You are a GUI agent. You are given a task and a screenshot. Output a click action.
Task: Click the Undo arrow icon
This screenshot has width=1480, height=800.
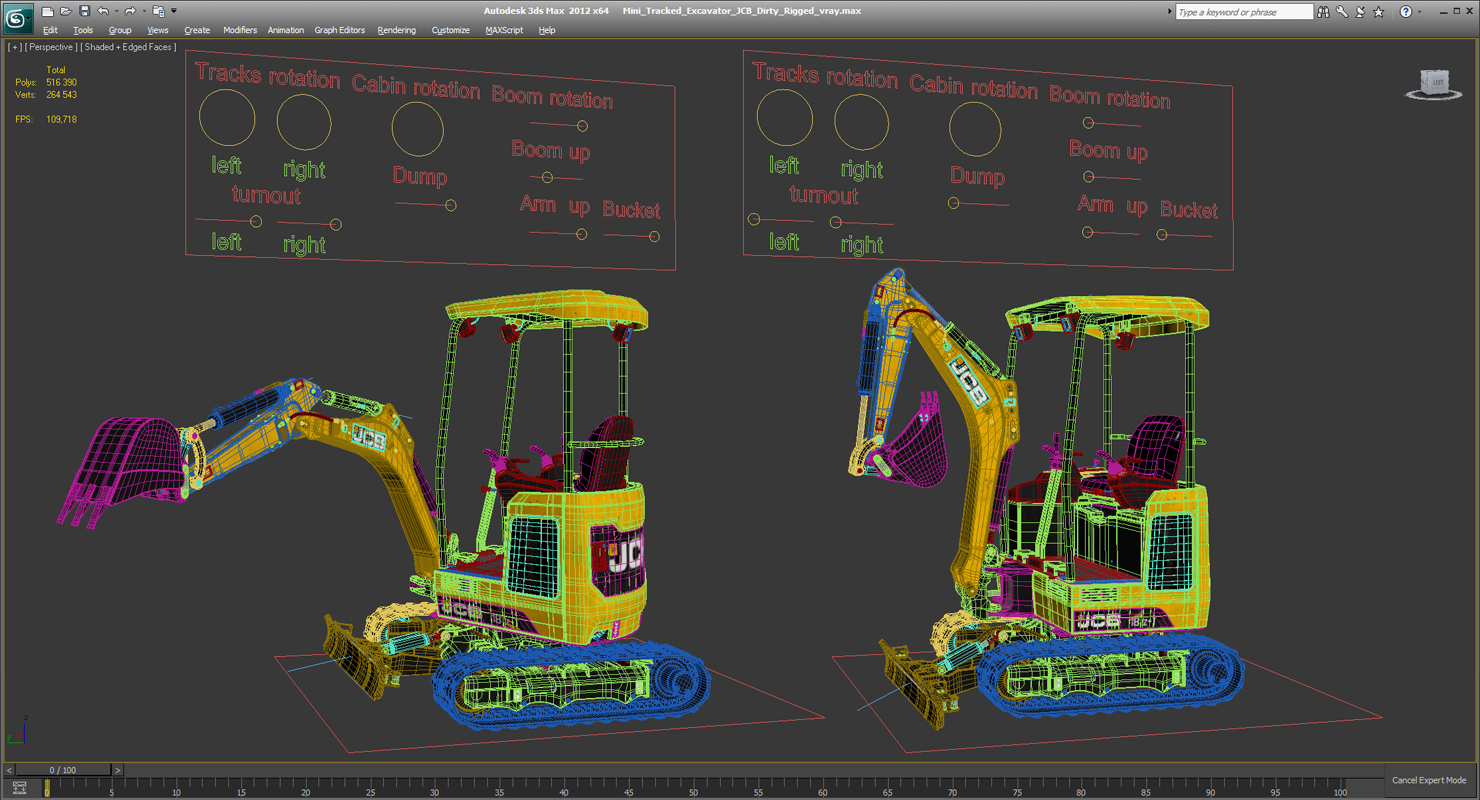[102, 11]
